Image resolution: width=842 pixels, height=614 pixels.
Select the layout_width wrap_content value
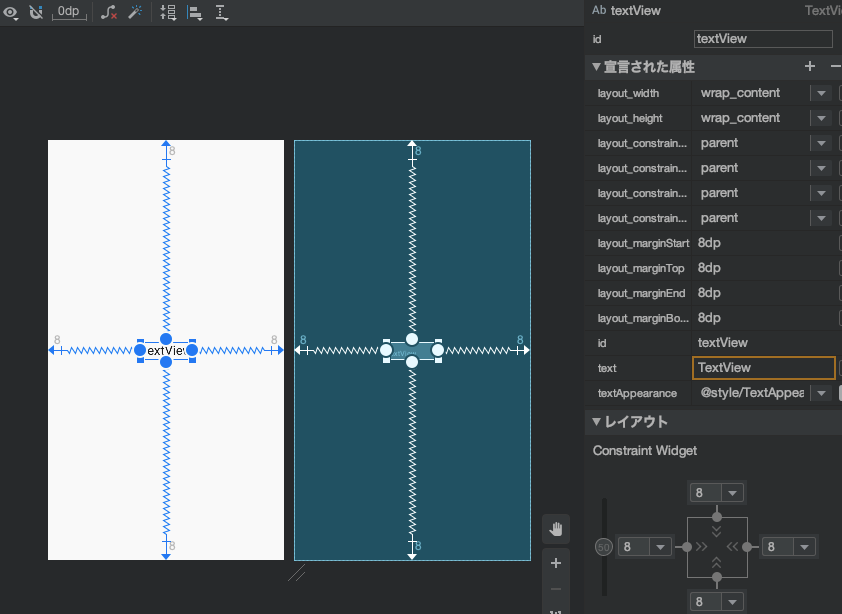pos(740,93)
